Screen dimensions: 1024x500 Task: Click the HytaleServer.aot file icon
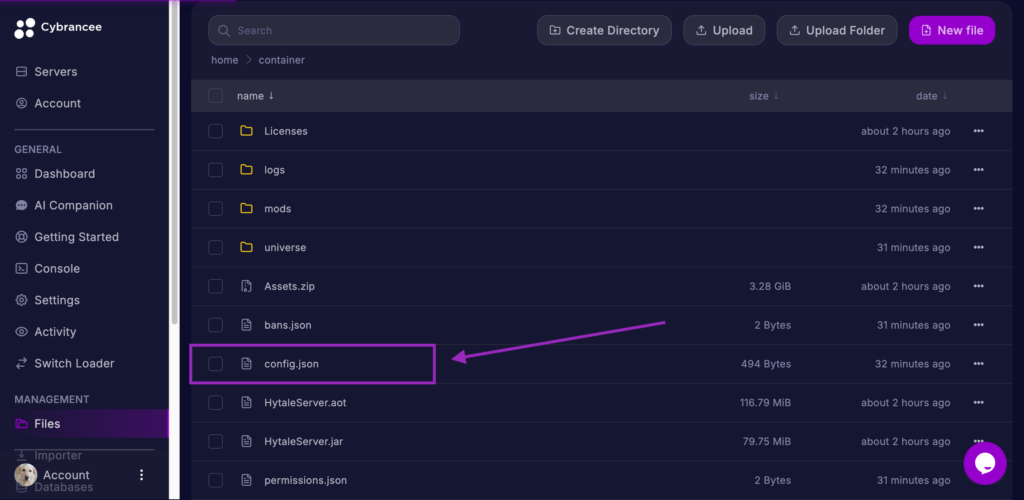tap(246, 403)
